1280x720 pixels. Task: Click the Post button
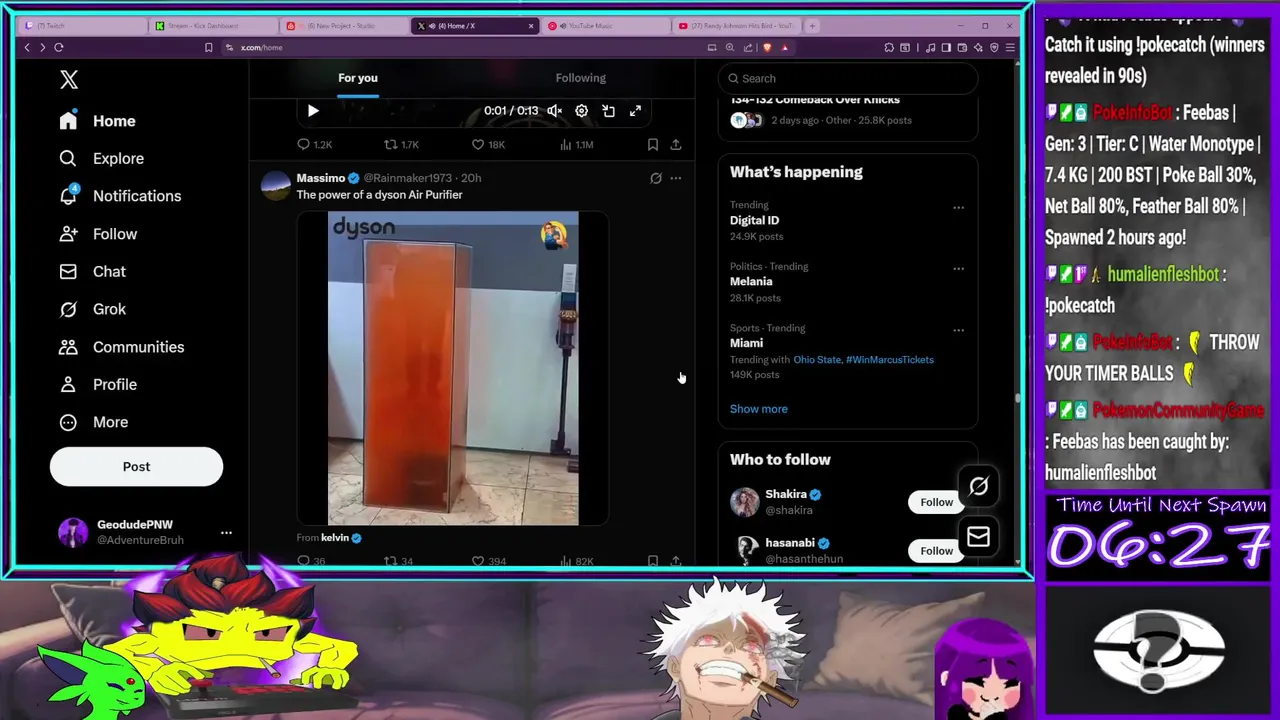136,466
